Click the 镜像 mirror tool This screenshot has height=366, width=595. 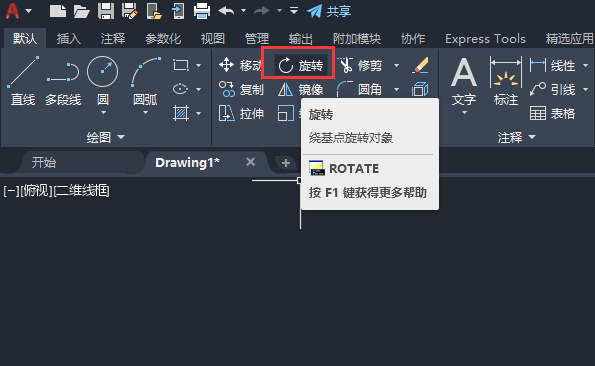pos(301,90)
